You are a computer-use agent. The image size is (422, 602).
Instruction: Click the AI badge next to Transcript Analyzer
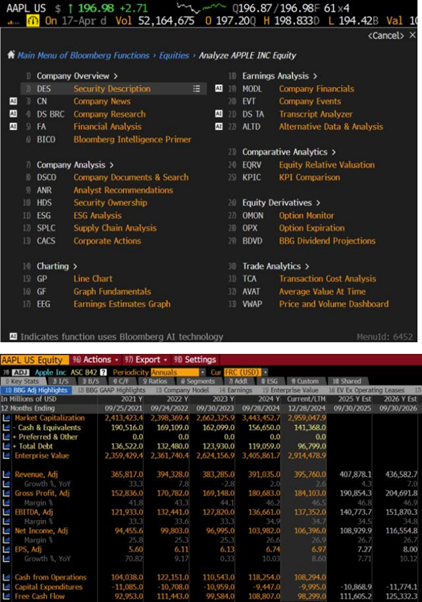219,114
